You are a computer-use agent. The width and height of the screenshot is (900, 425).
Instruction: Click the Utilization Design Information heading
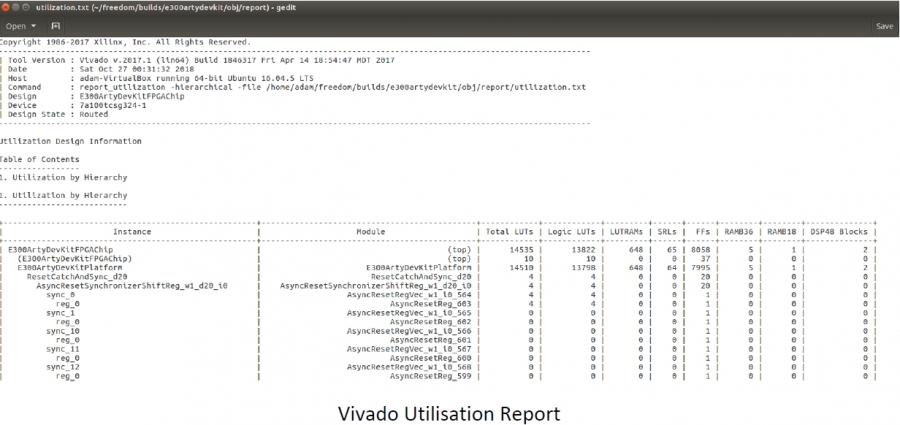pos(71,141)
